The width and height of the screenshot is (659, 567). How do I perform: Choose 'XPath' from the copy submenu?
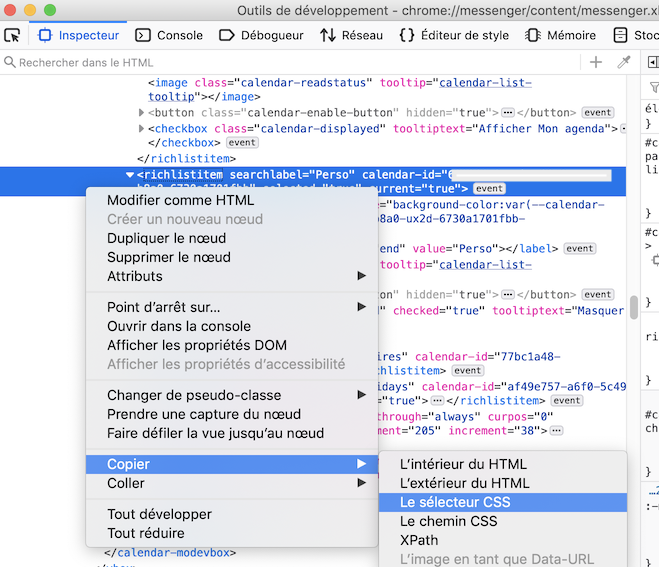pos(418,540)
